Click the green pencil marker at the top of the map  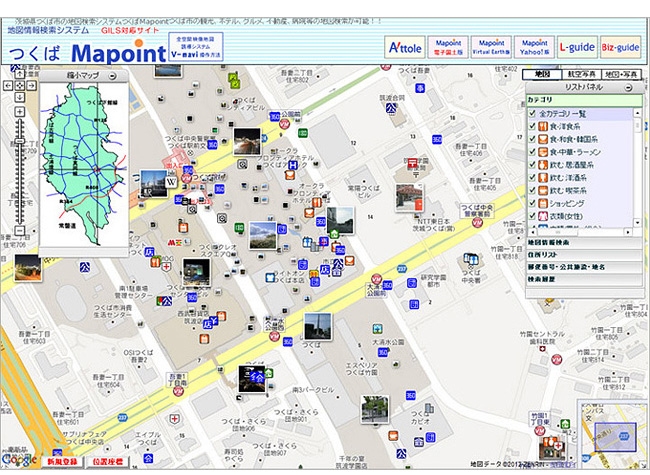[235, 80]
